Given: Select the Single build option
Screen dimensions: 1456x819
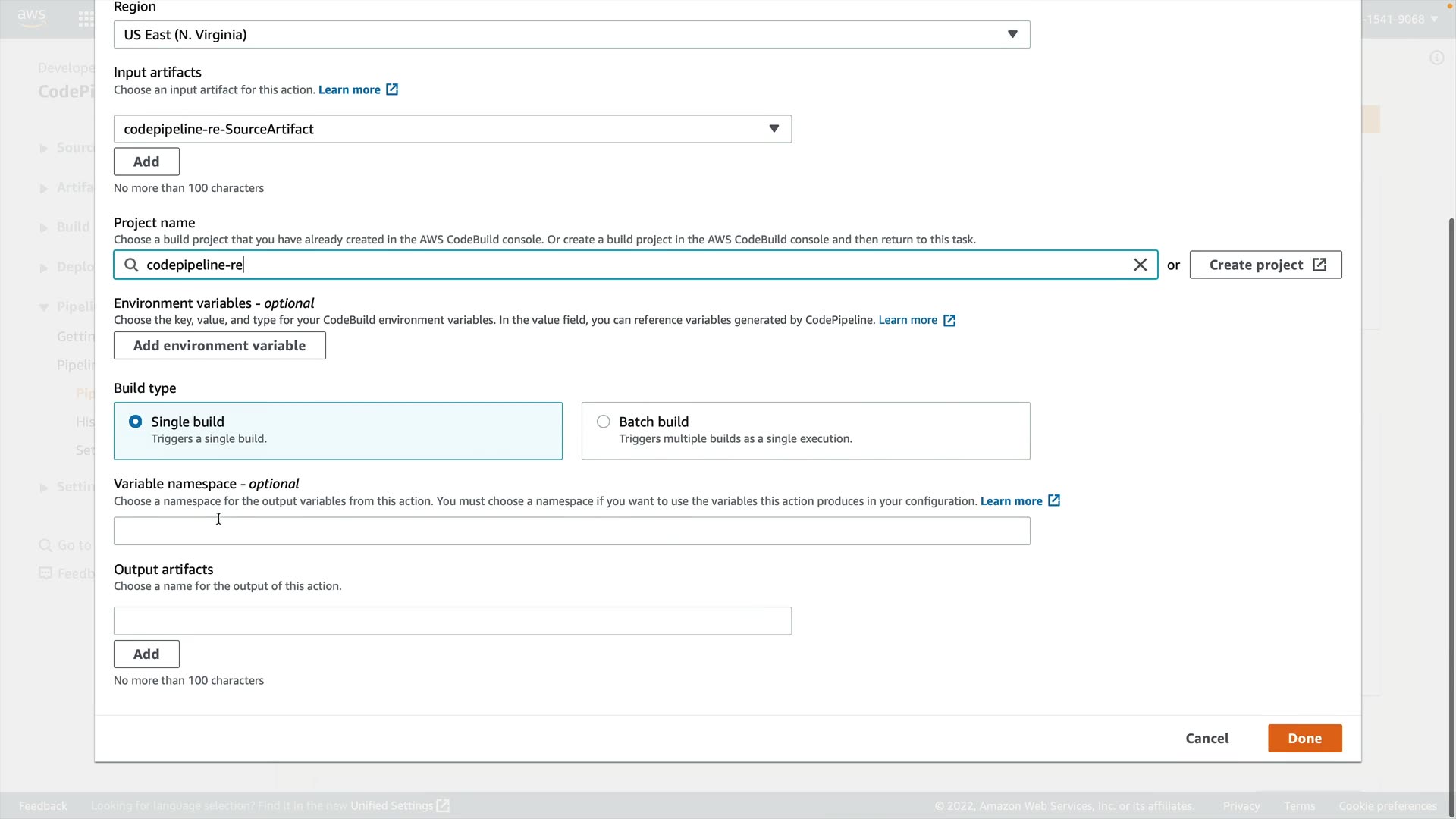Looking at the screenshot, I should click(136, 422).
